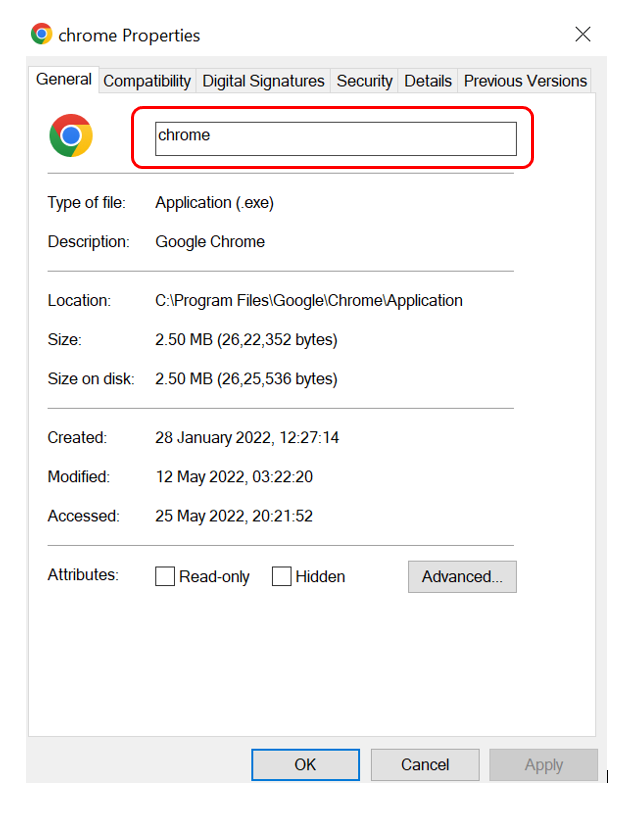Click the Size on disk value
Screen dimensions: 624x813
[x=246, y=379]
